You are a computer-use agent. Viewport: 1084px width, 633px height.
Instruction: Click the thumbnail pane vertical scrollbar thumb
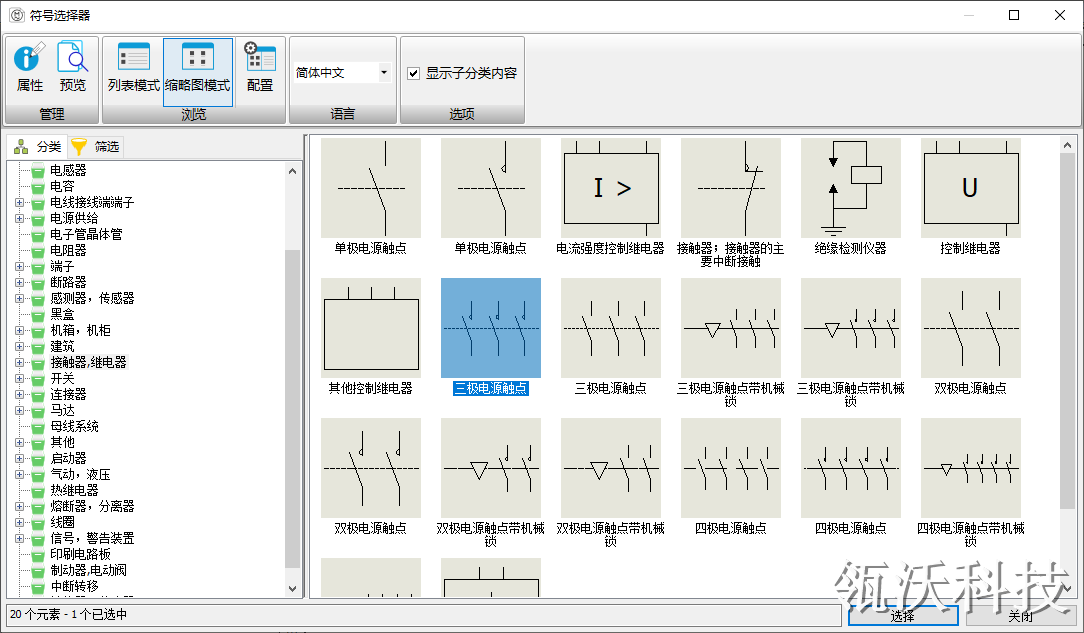[1067, 332]
